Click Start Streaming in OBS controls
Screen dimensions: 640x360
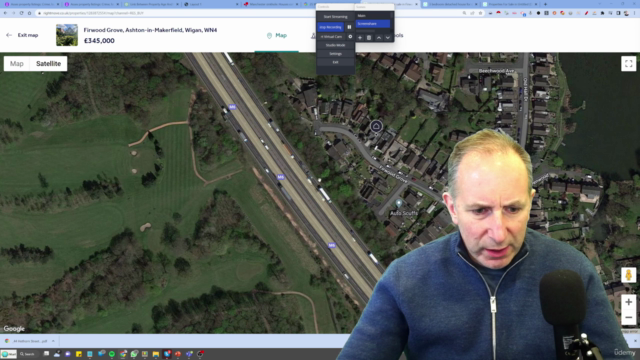[x=336, y=17]
